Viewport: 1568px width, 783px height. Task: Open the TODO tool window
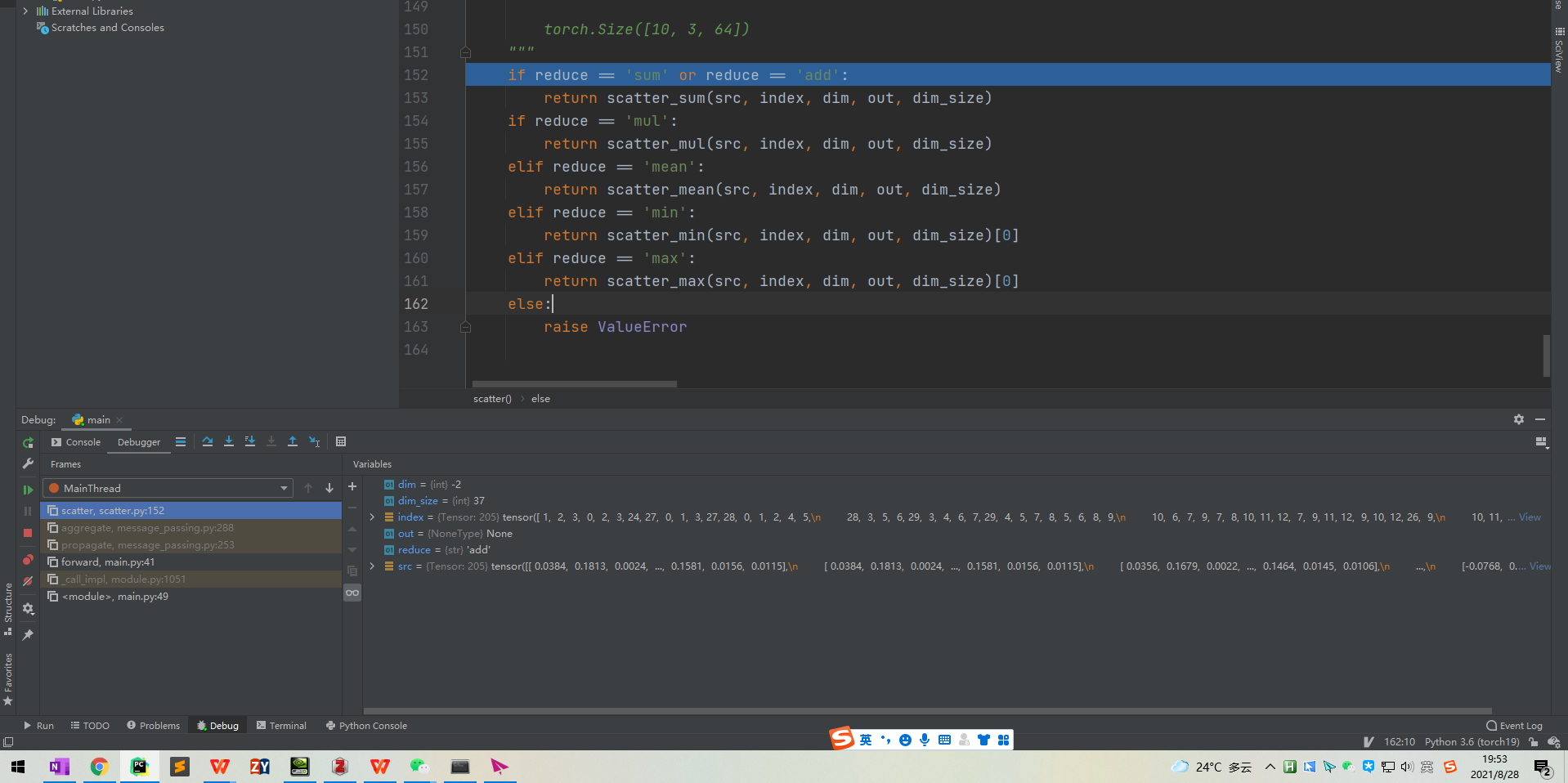(90, 726)
